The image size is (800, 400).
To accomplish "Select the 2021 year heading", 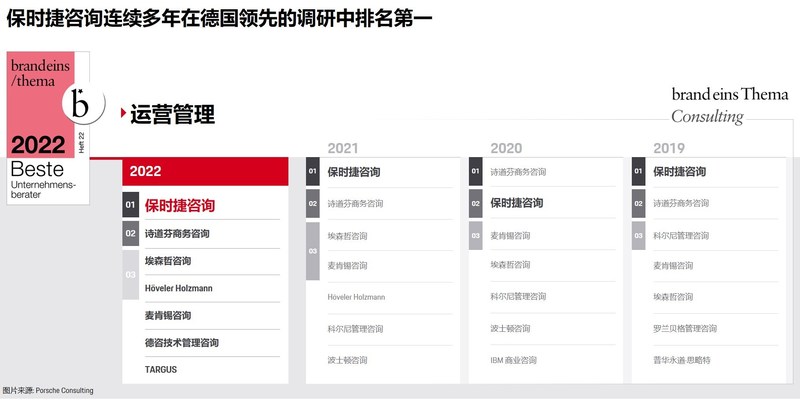I will pos(342,148).
